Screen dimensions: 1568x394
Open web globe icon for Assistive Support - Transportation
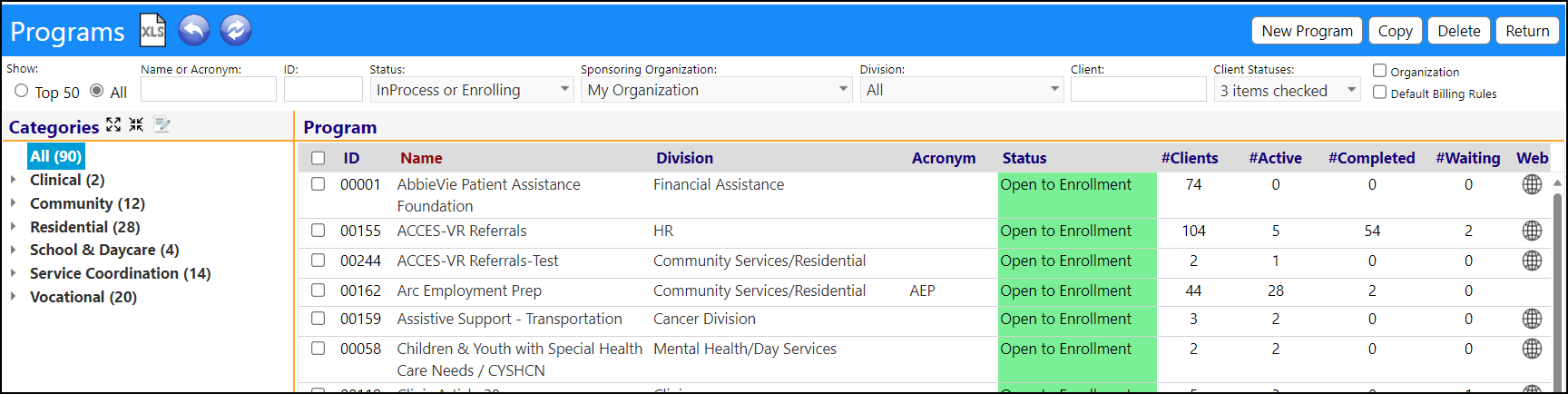1532,319
